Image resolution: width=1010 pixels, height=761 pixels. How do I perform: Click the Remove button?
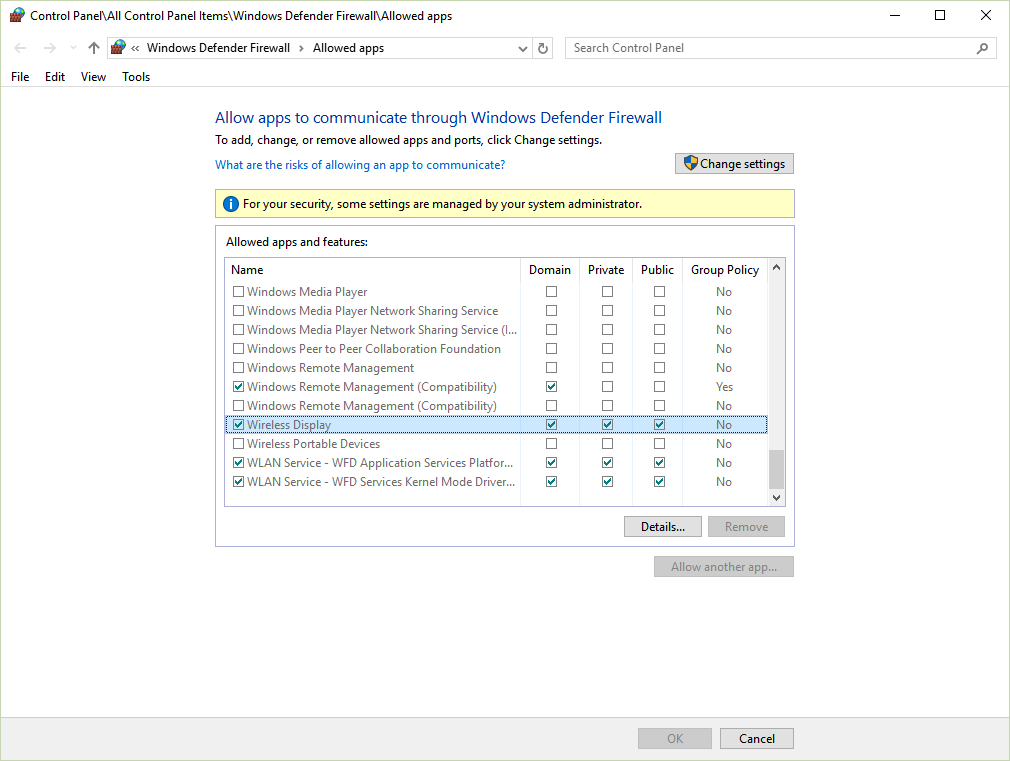746,526
